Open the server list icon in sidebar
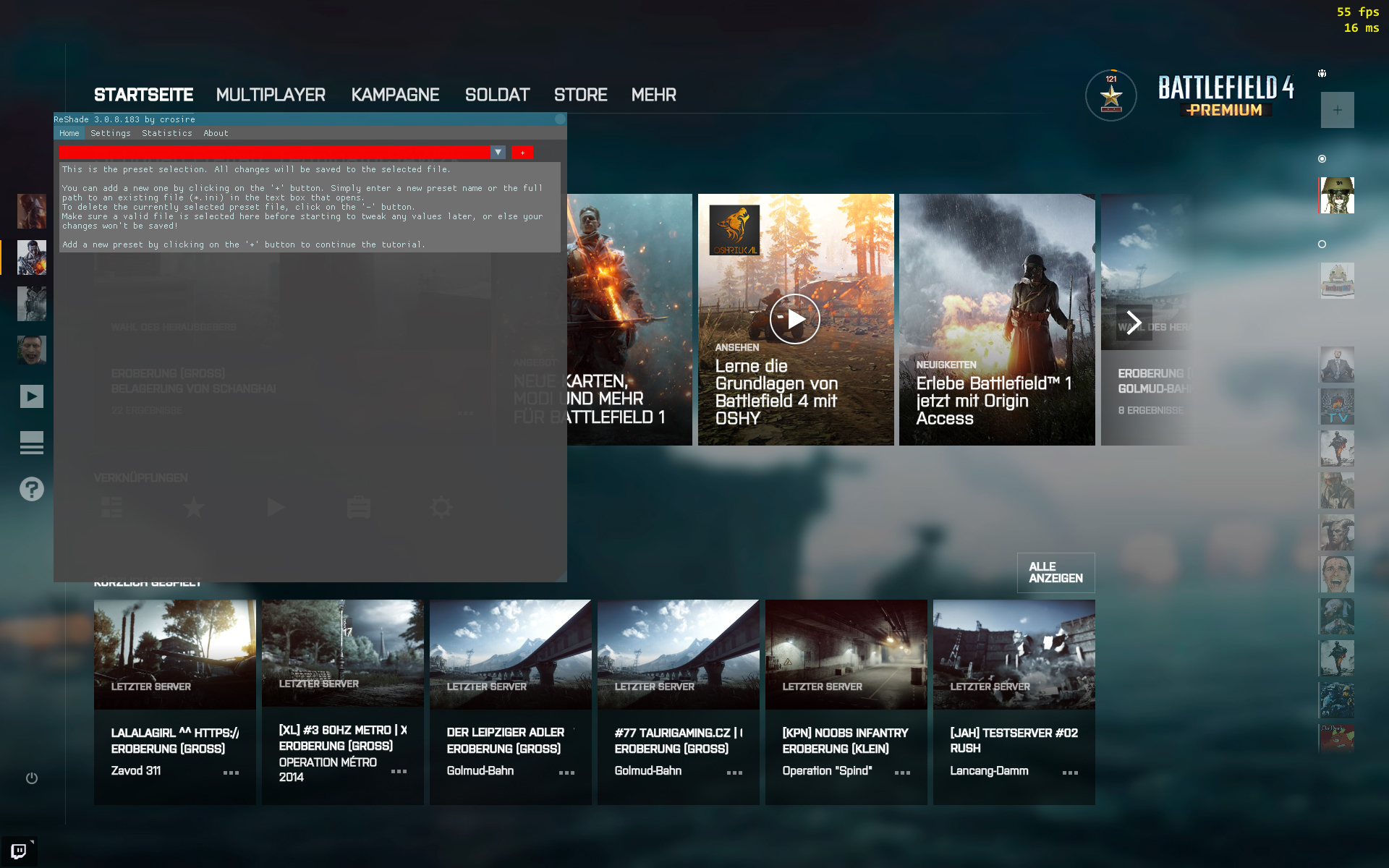 pos(32,443)
